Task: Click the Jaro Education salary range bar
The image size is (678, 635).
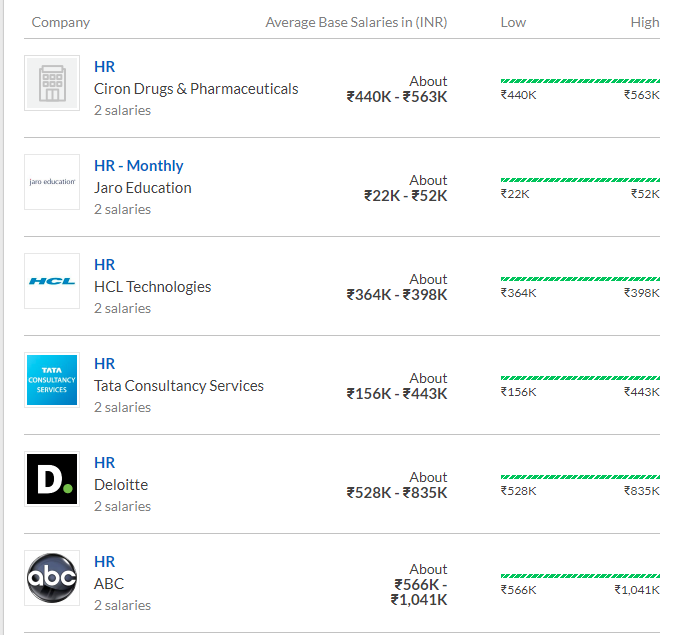Action: (x=580, y=180)
